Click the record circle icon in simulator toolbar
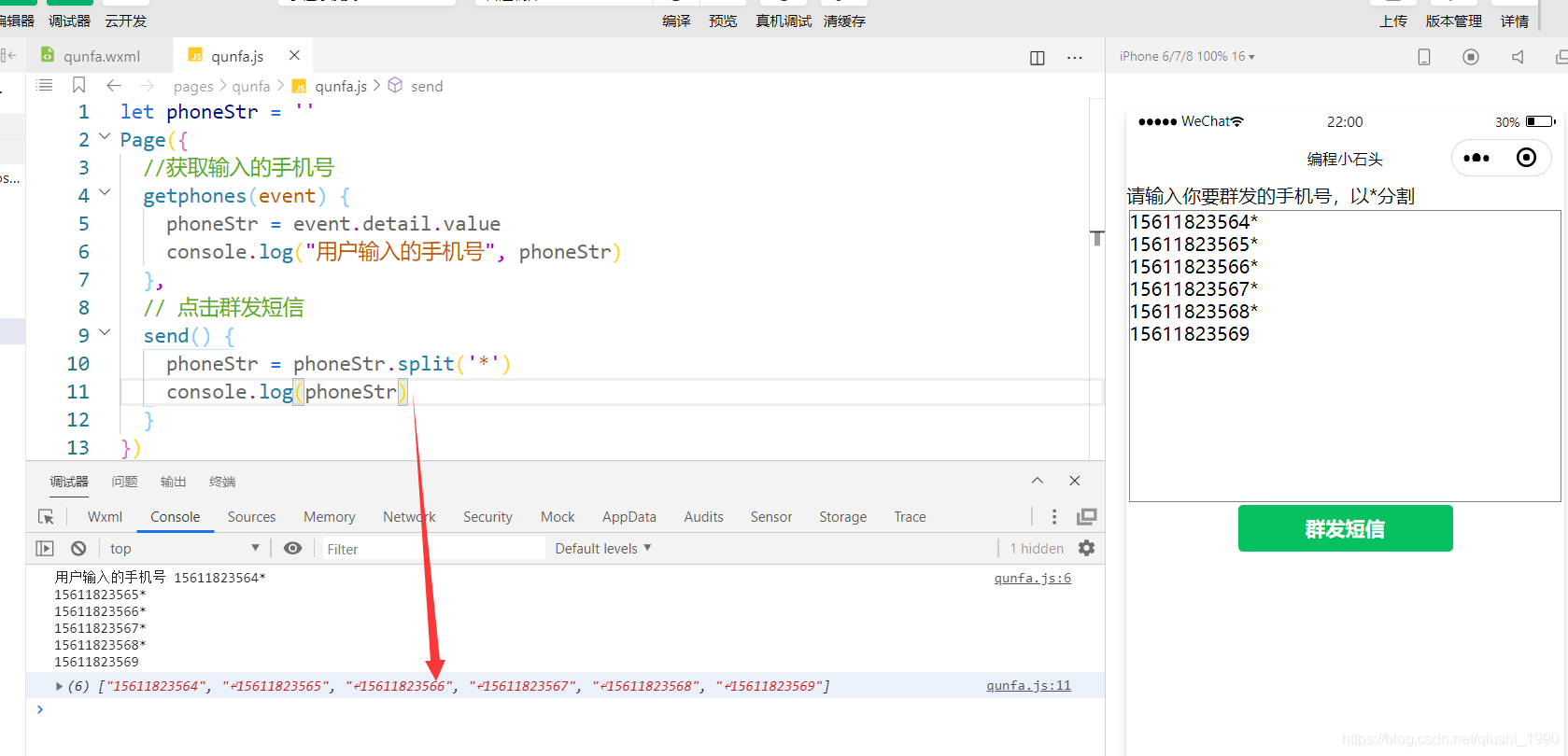The height and width of the screenshot is (756, 1568). [x=1471, y=57]
